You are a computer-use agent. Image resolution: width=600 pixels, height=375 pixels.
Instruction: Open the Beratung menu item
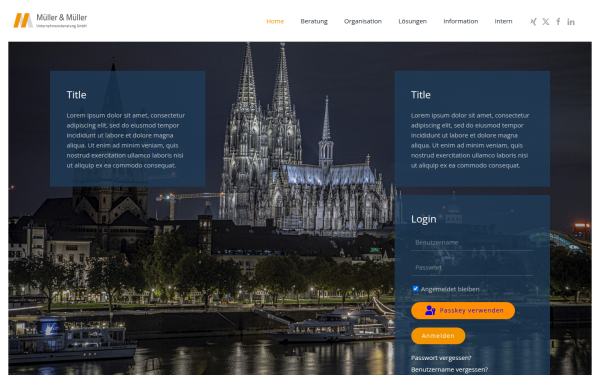[314, 21]
